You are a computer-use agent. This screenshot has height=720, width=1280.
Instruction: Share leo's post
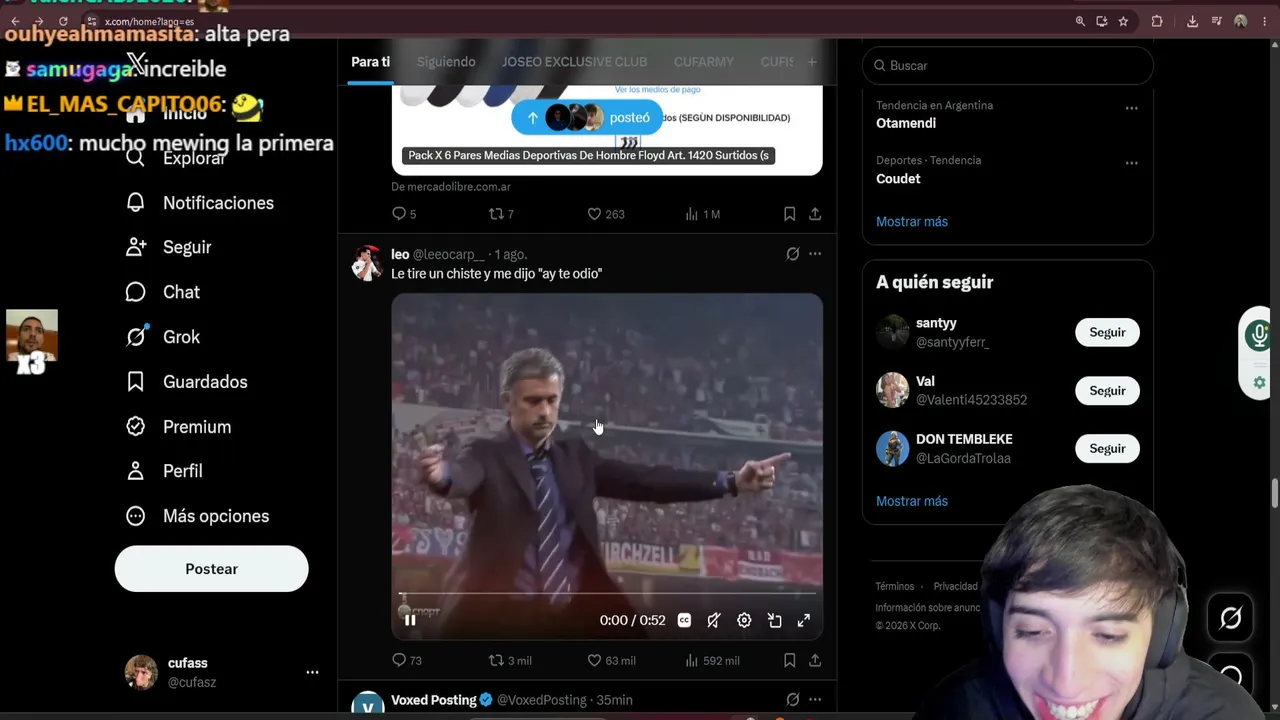click(x=815, y=660)
